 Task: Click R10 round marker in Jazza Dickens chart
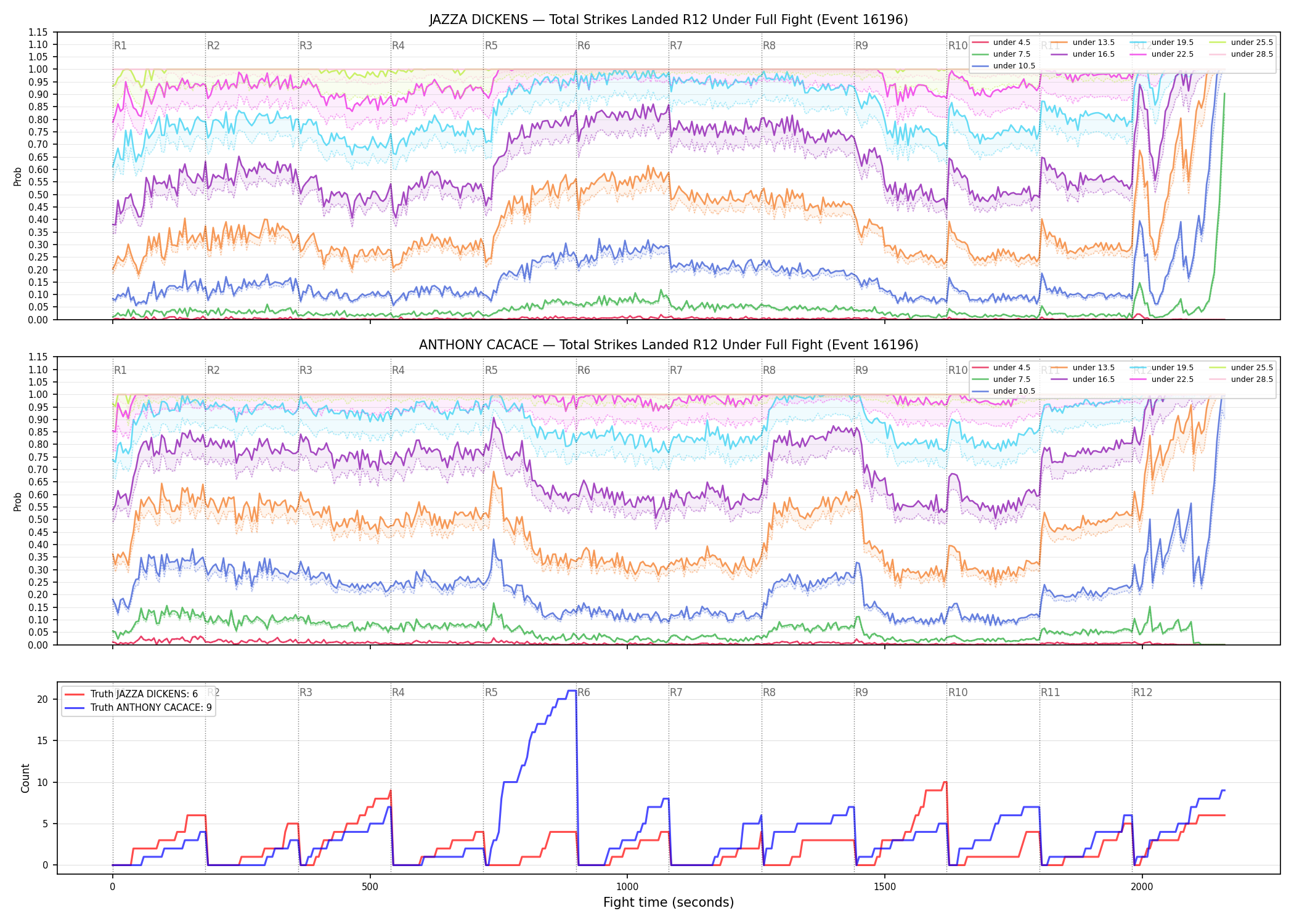pyautogui.click(x=958, y=46)
